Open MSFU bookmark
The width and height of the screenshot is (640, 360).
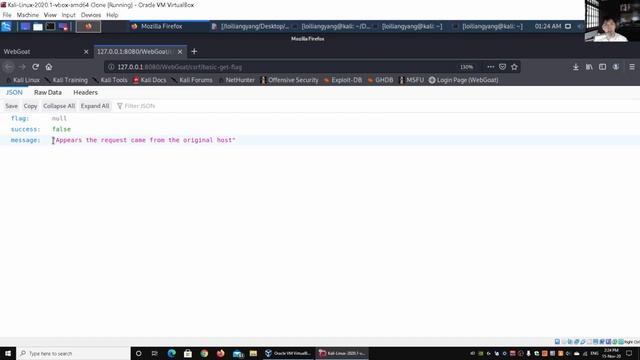pyautogui.click(x=411, y=80)
